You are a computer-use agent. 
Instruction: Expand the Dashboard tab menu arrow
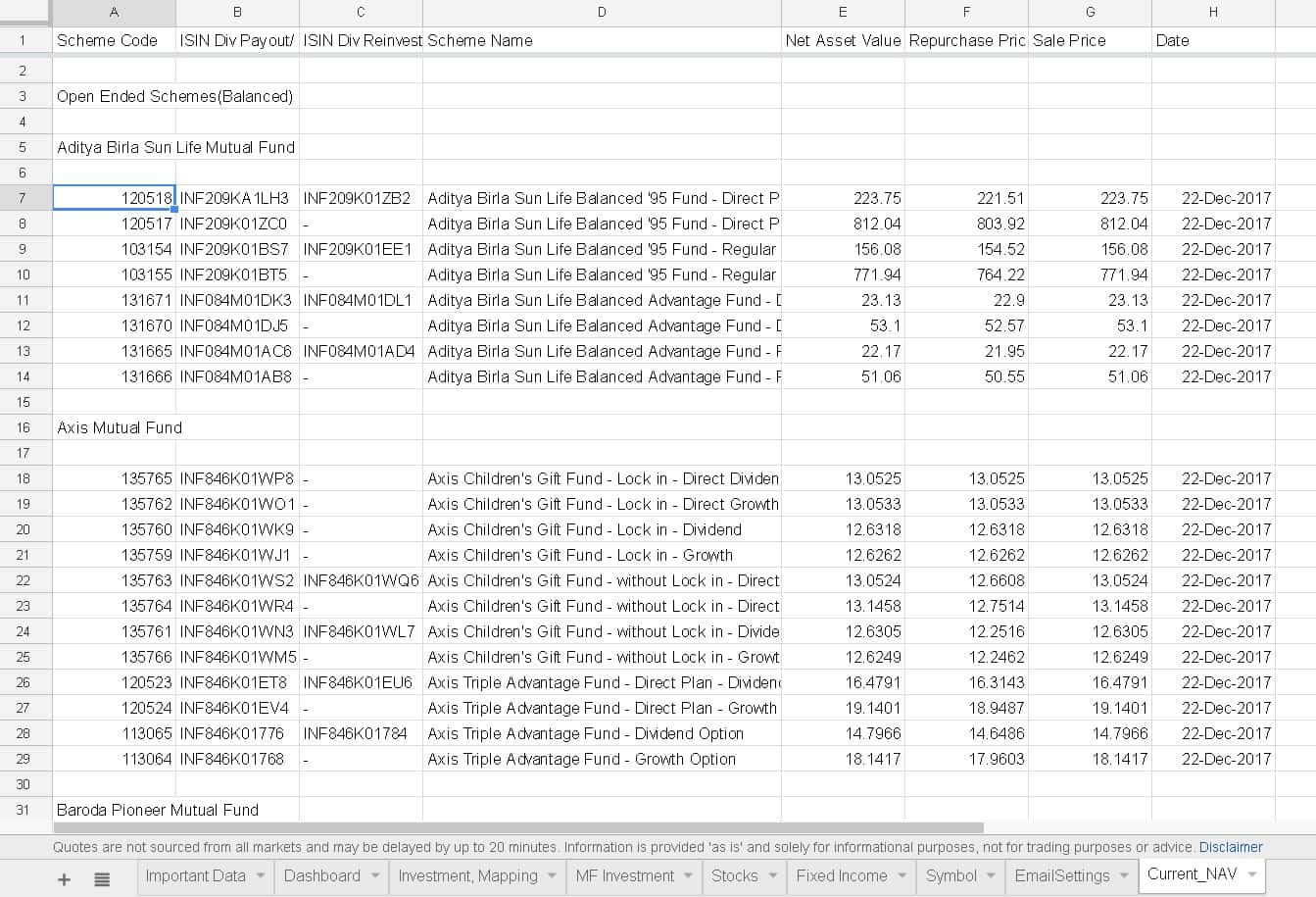tap(375, 876)
